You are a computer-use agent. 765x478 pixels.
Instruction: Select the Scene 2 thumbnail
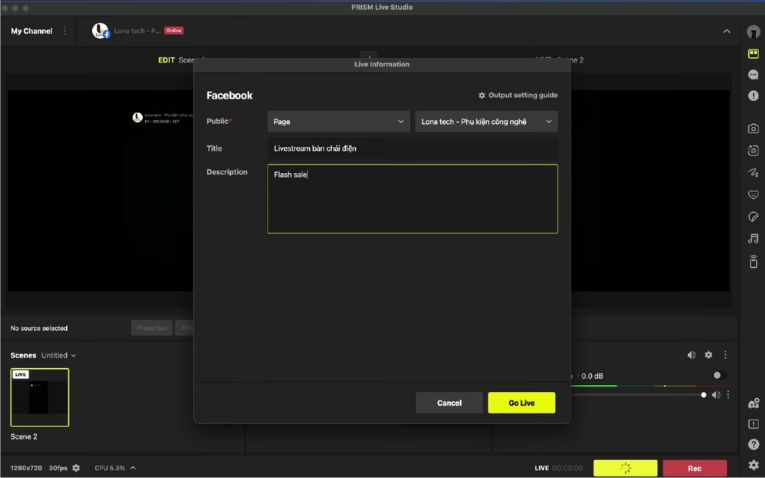[x=40, y=398]
